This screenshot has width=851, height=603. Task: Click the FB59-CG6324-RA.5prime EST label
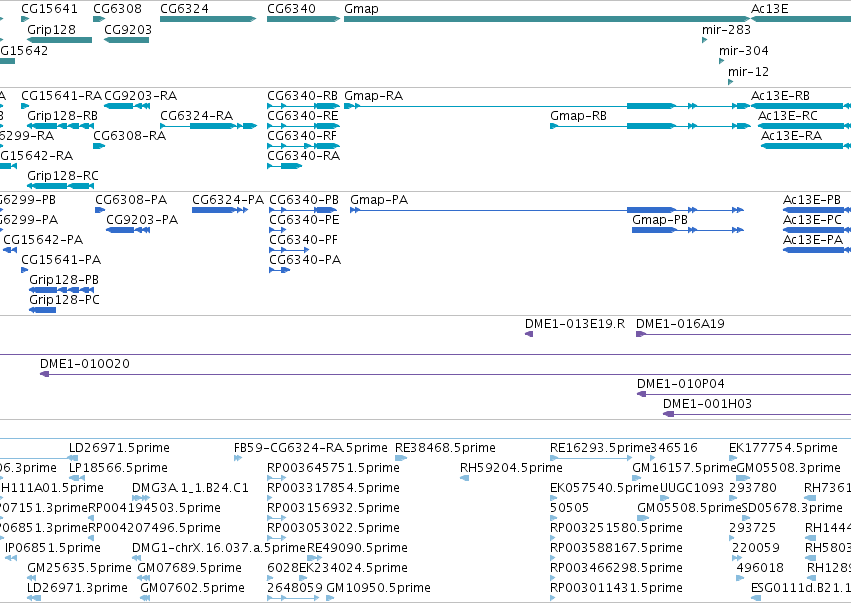click(311, 448)
